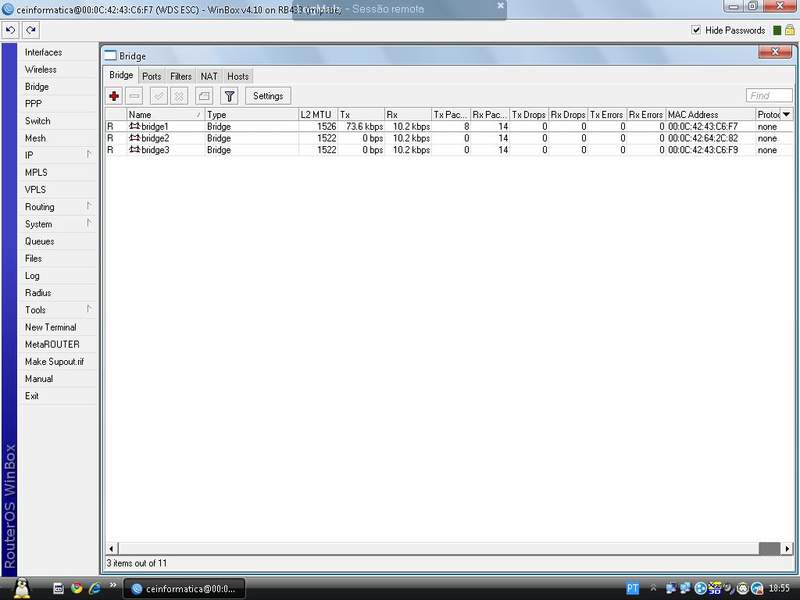This screenshot has width=800, height=600.
Task: Click the taskbar clock 18:55
Action: tap(779, 588)
